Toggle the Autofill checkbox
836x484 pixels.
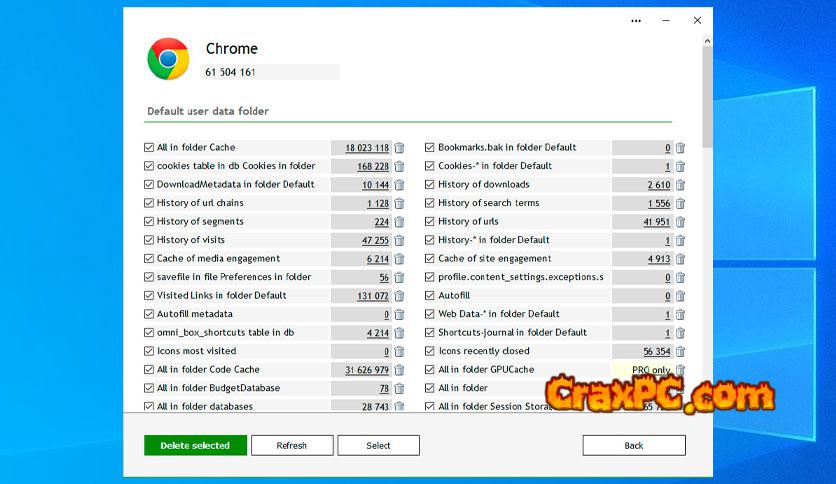tap(430, 296)
